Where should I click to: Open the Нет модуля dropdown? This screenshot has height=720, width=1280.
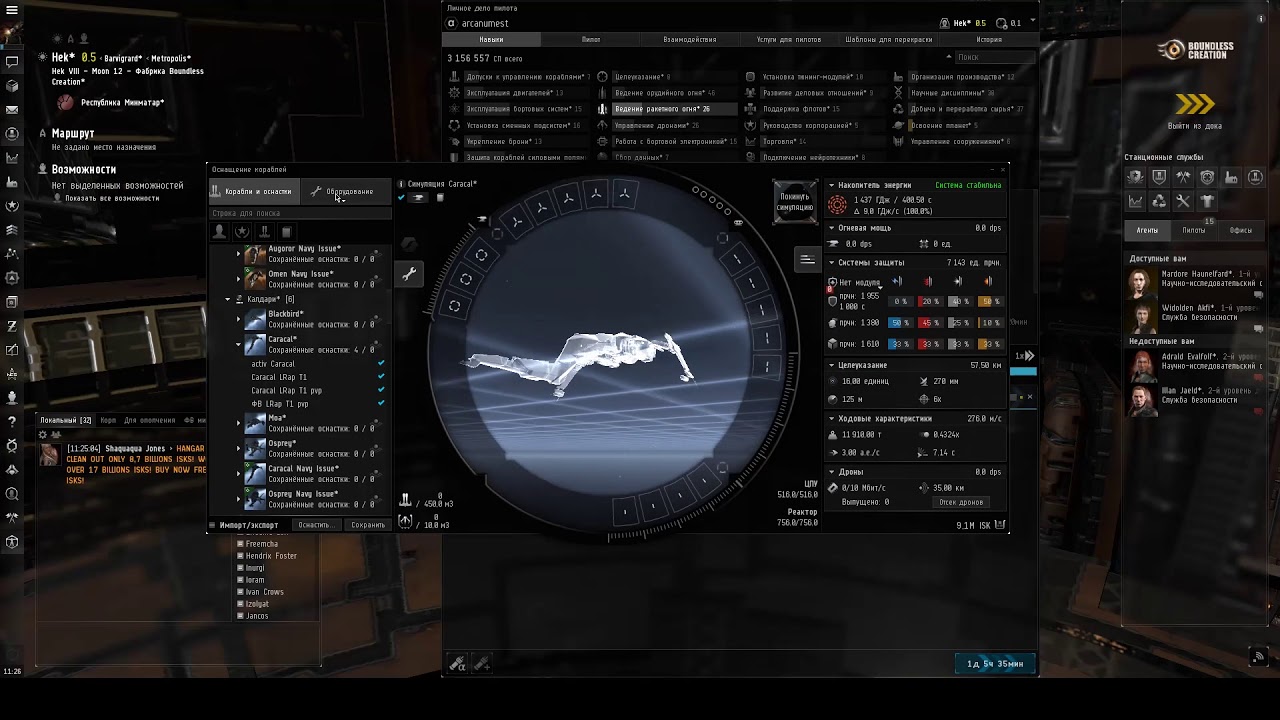tap(859, 283)
